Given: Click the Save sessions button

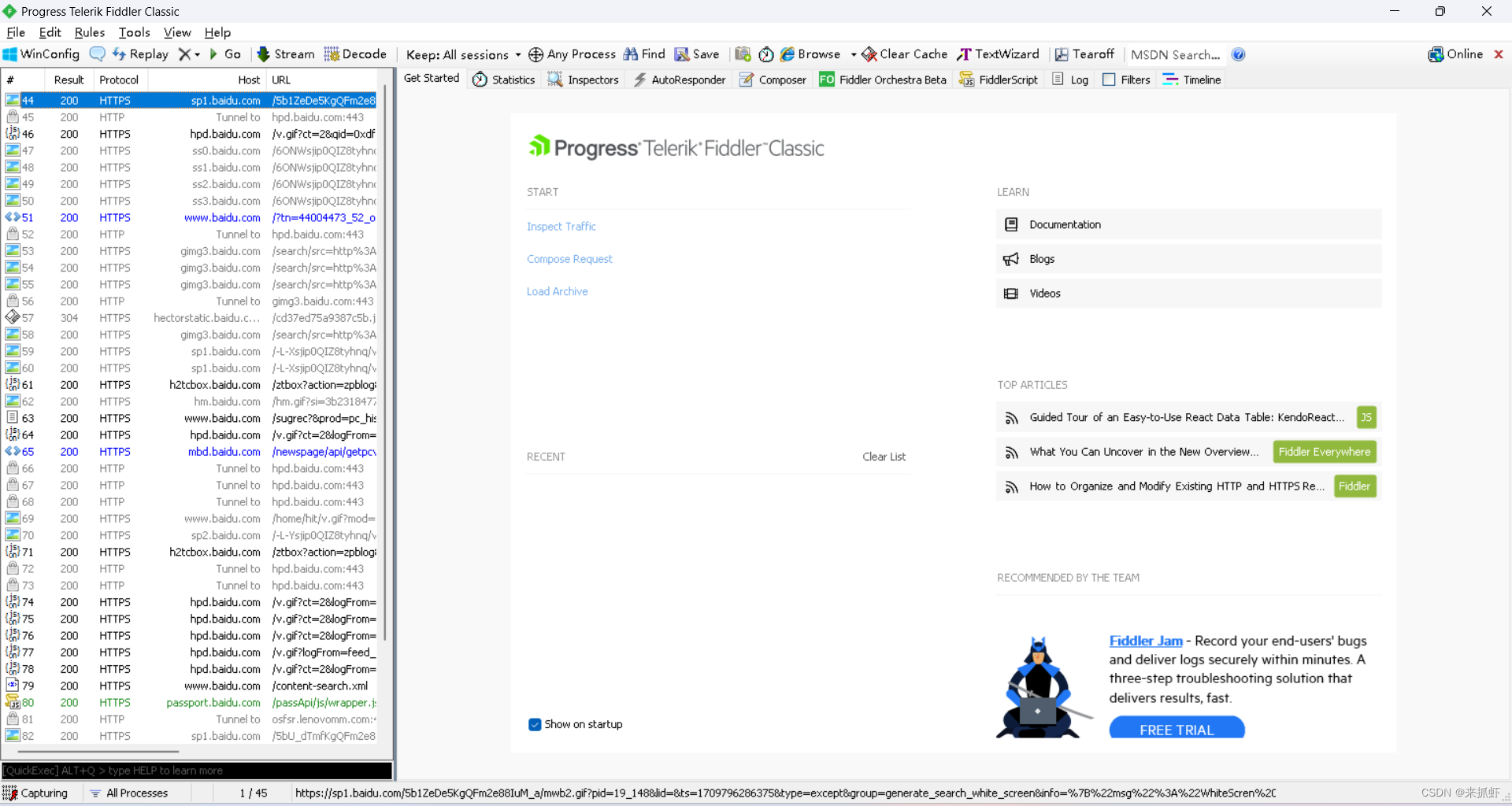Looking at the screenshot, I should (x=697, y=54).
